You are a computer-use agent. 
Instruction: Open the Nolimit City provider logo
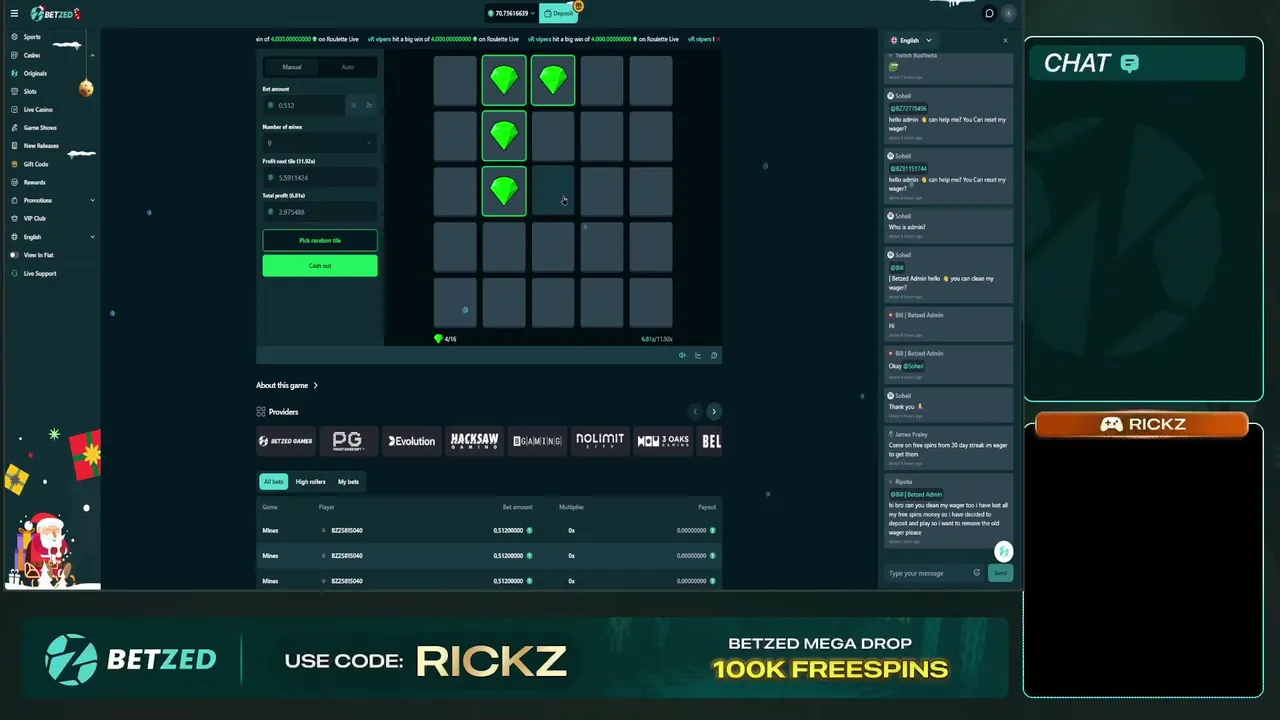(x=600, y=441)
